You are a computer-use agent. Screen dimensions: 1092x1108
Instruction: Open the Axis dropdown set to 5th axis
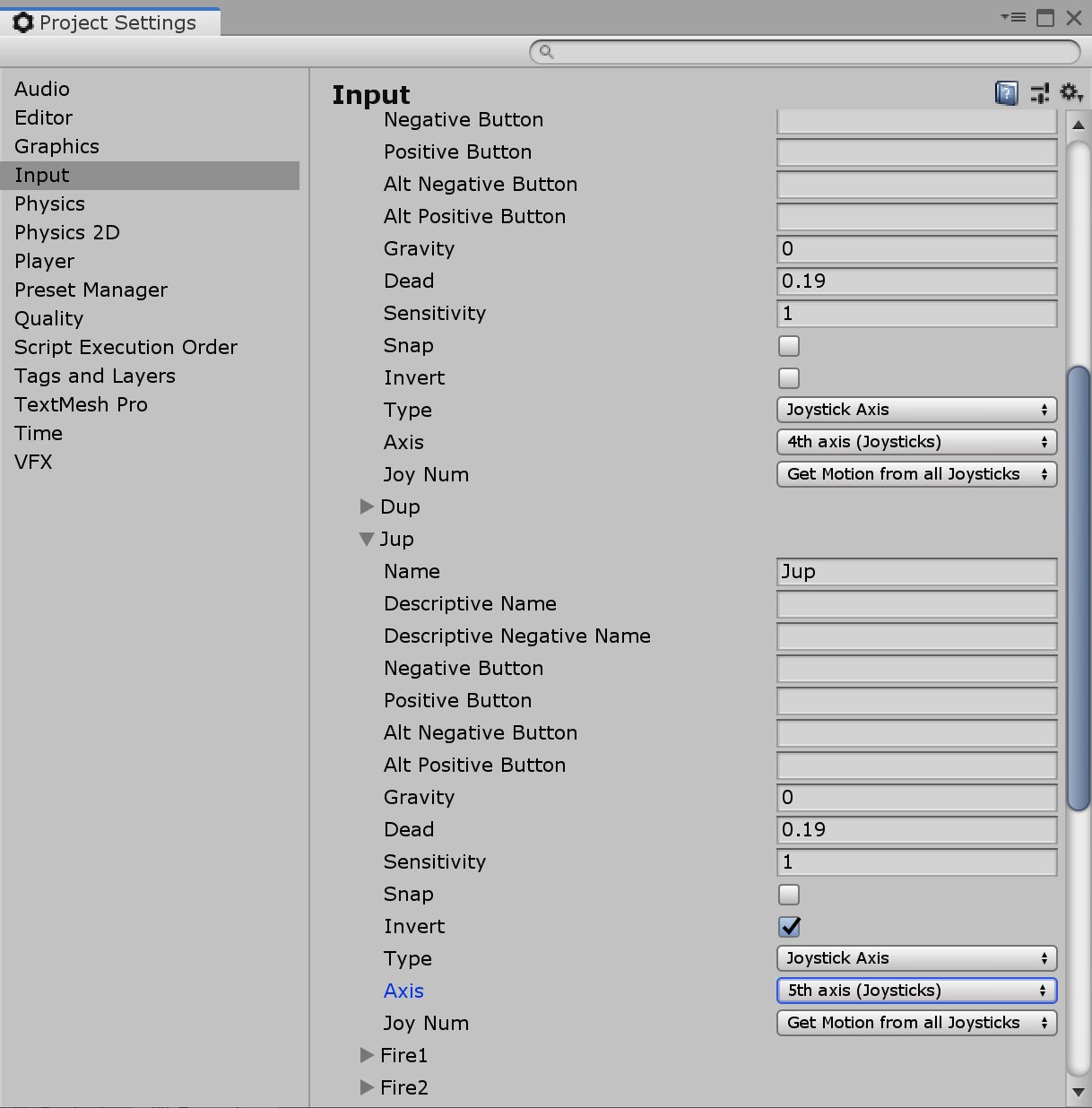click(x=915, y=991)
